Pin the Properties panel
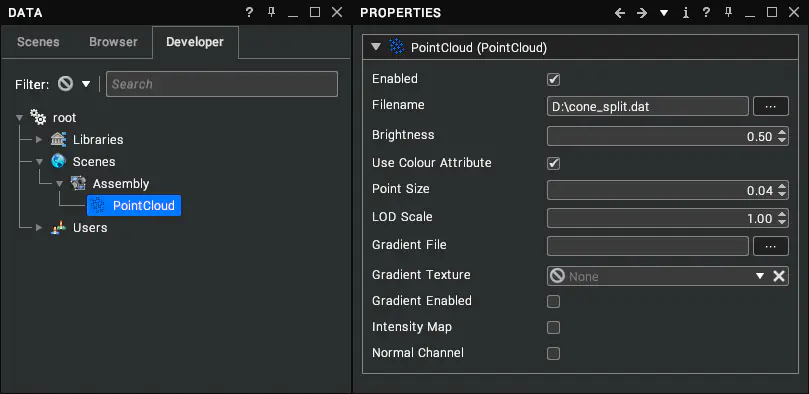This screenshot has height=394, width=809. [x=728, y=12]
